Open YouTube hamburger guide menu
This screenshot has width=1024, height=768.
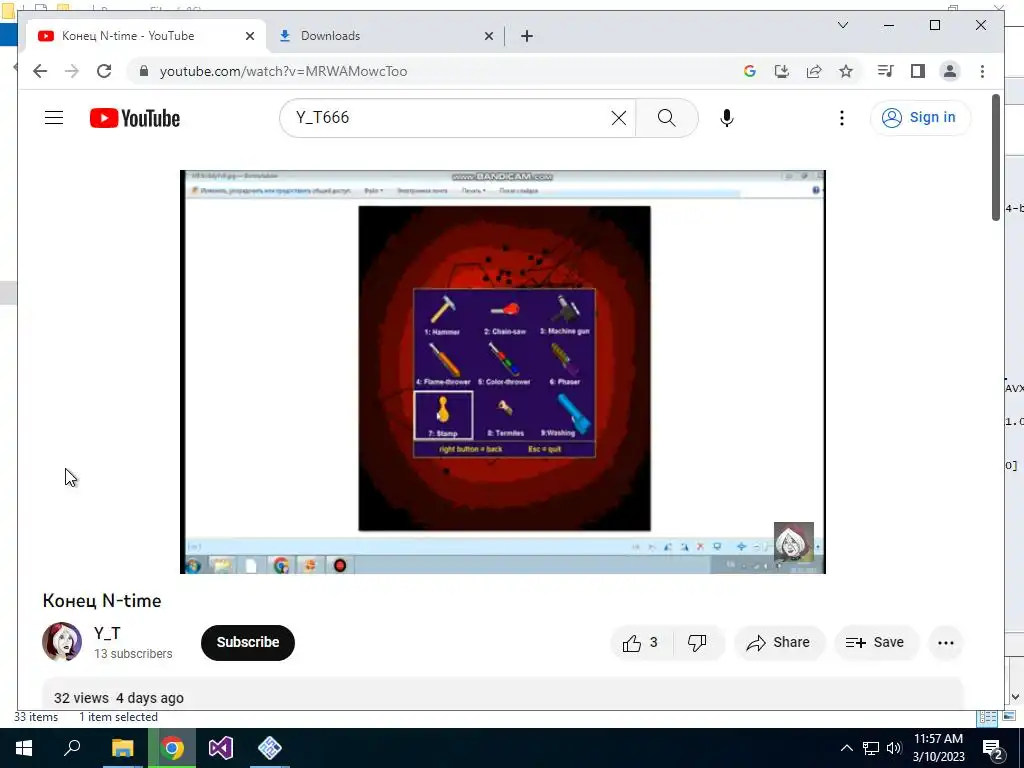click(x=54, y=118)
